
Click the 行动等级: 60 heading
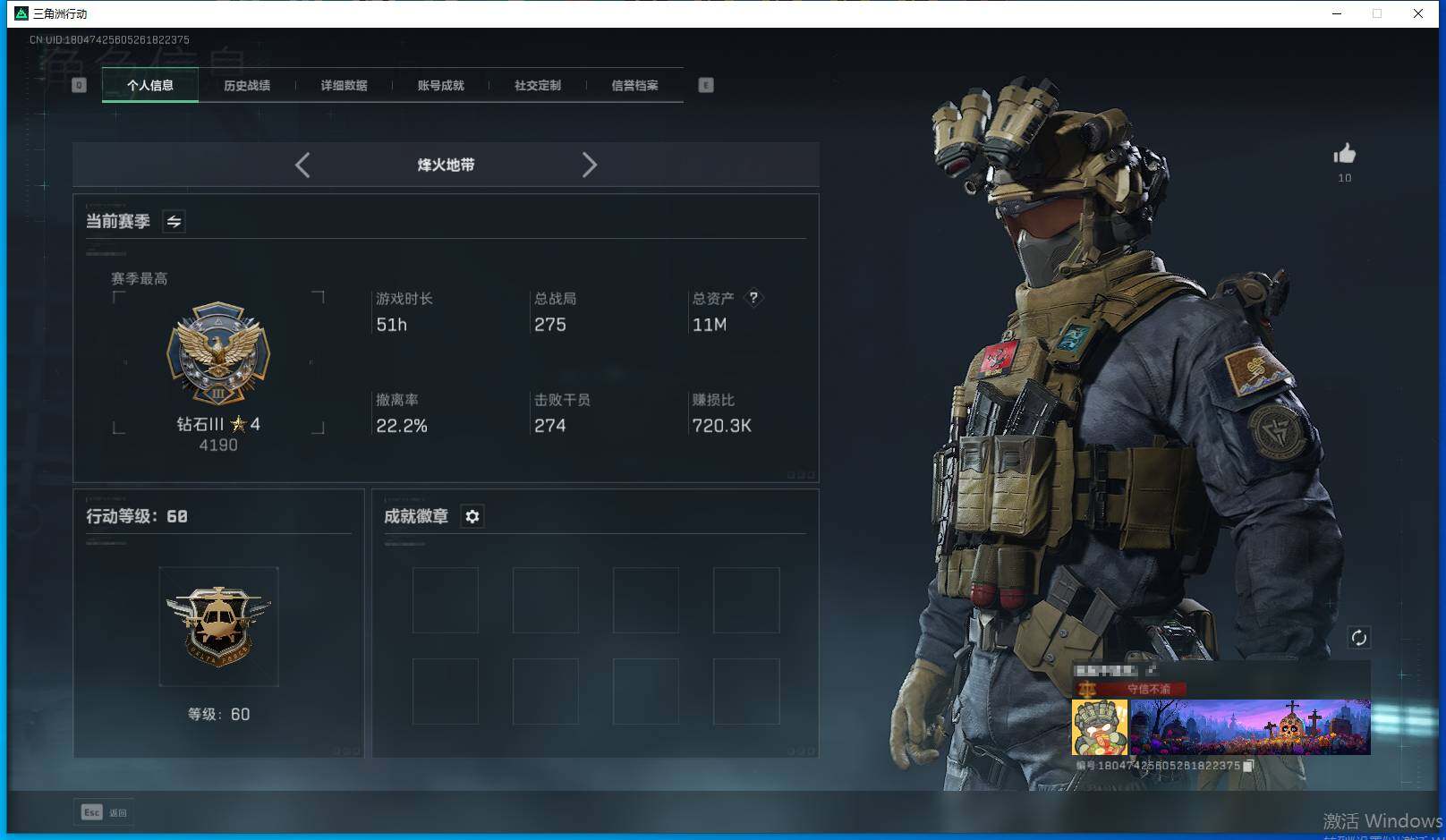point(137,516)
